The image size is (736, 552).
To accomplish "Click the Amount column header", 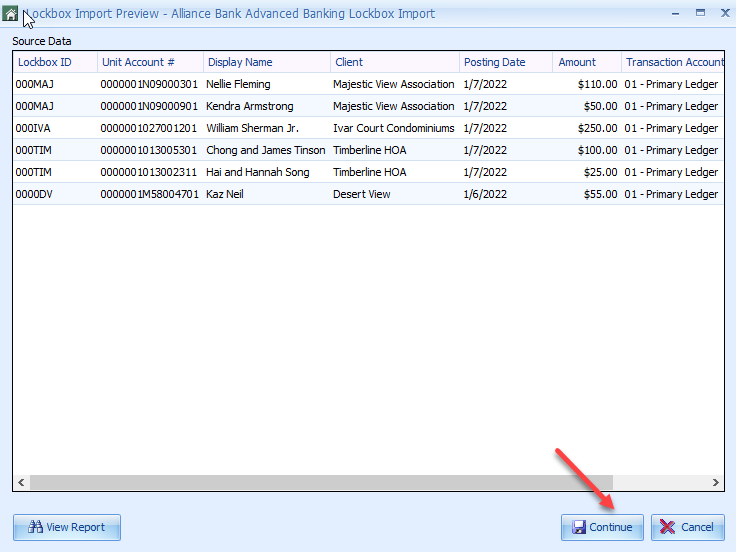I will (577, 62).
